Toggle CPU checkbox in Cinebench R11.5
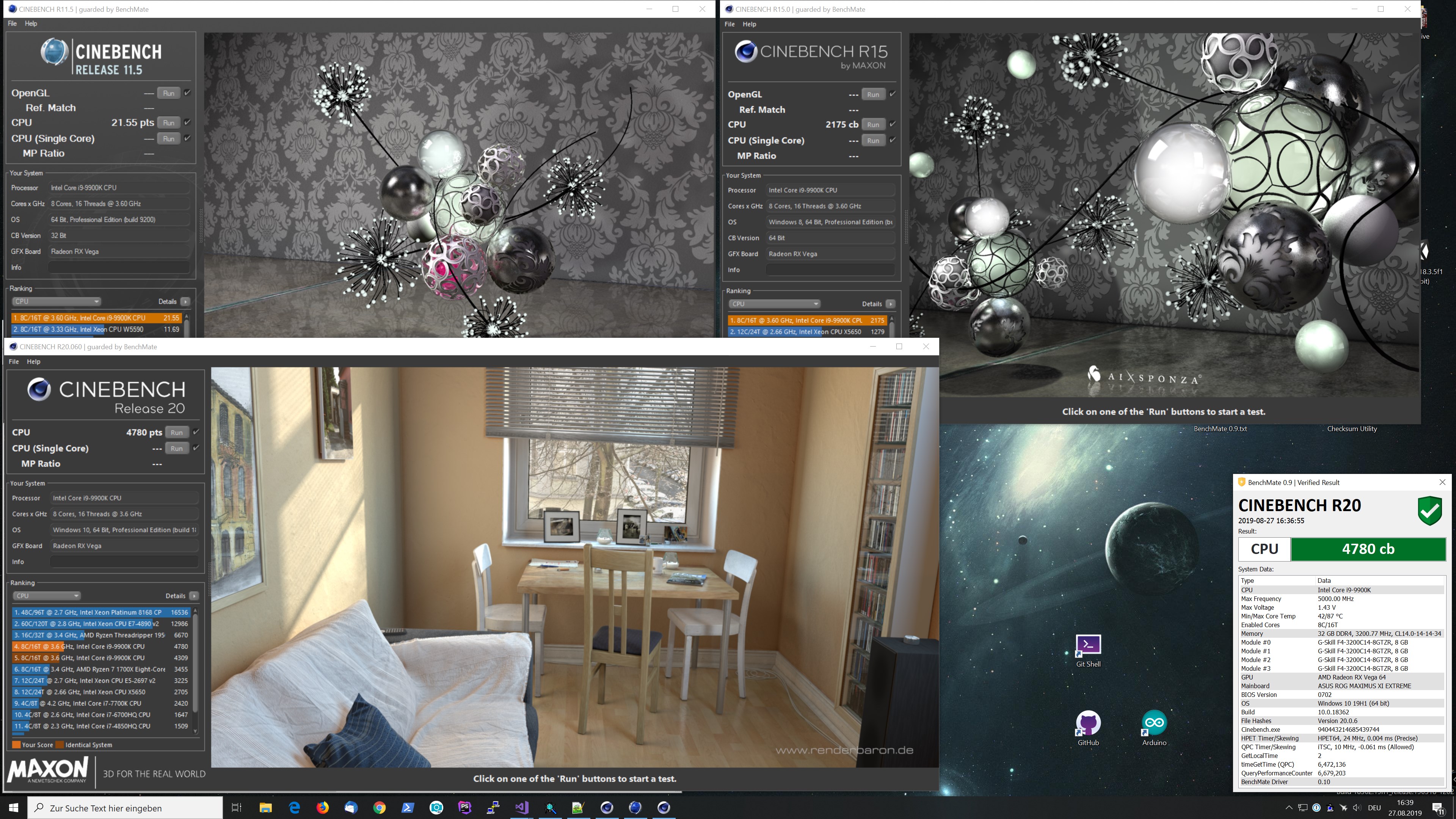1456x819 pixels. point(187,122)
